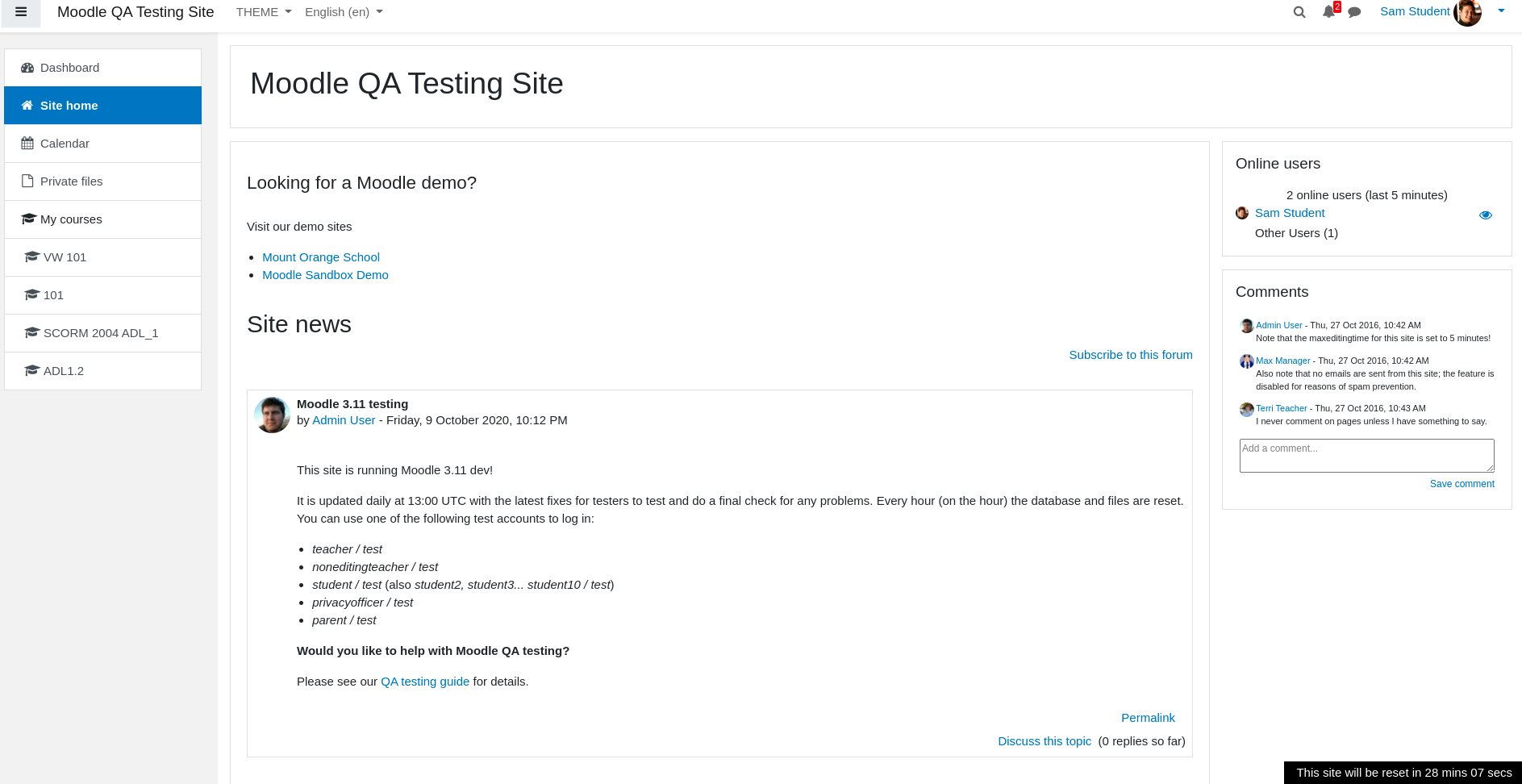Open the Moodle Sandbox Demo link
1522x784 pixels.
coord(325,275)
